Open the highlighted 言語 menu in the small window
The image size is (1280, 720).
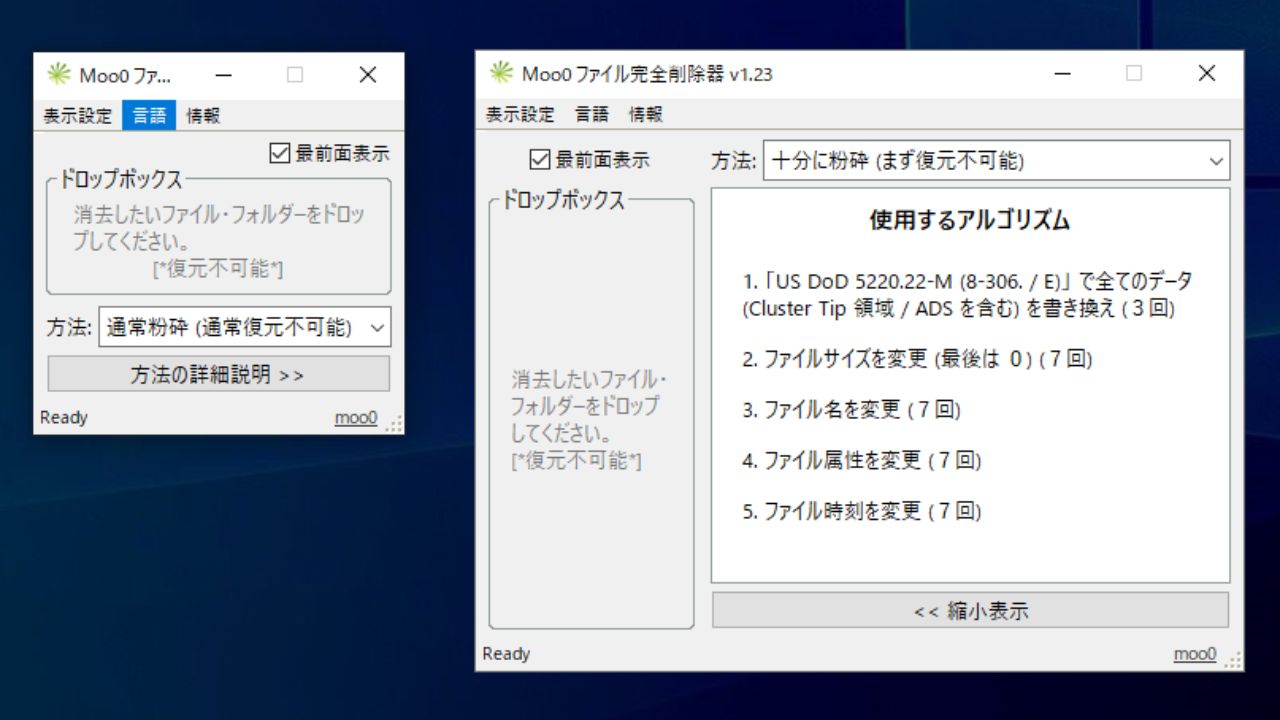(149, 115)
